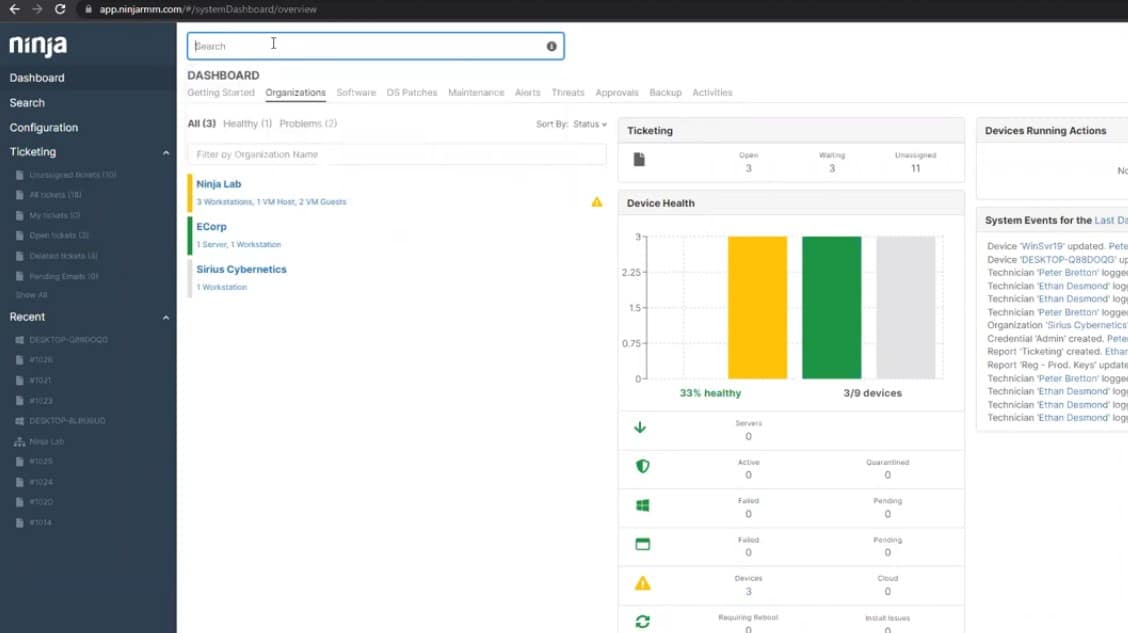
Task: Click the Ninja logo in the sidebar
Action: pos(38,46)
